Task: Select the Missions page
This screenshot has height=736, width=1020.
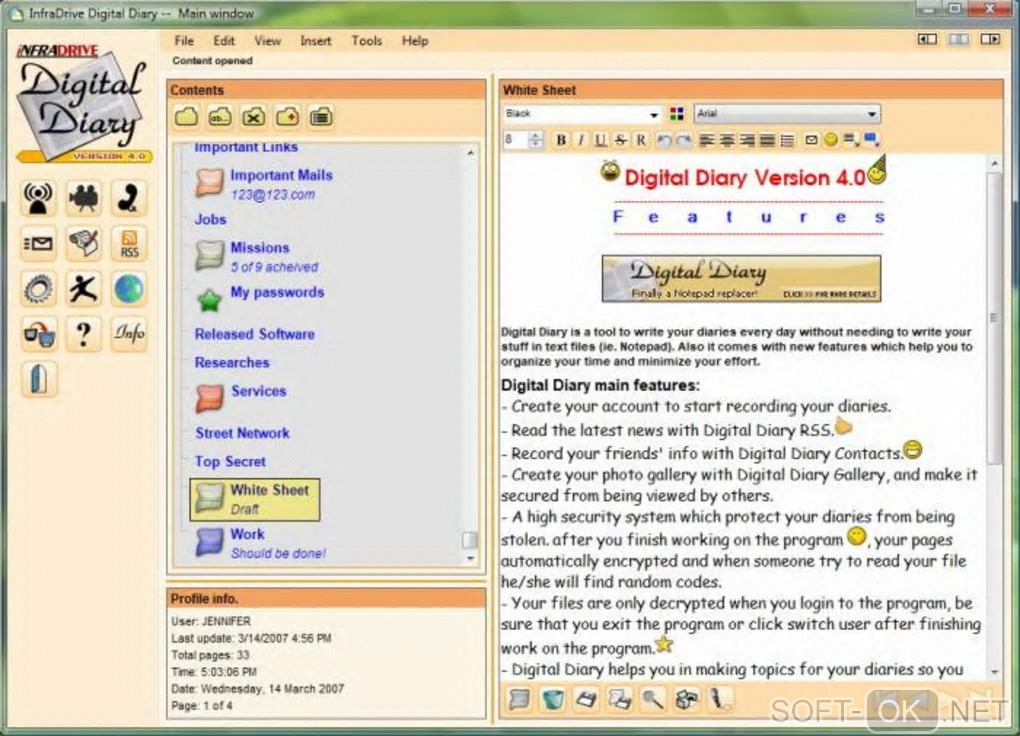Action: [x=257, y=256]
